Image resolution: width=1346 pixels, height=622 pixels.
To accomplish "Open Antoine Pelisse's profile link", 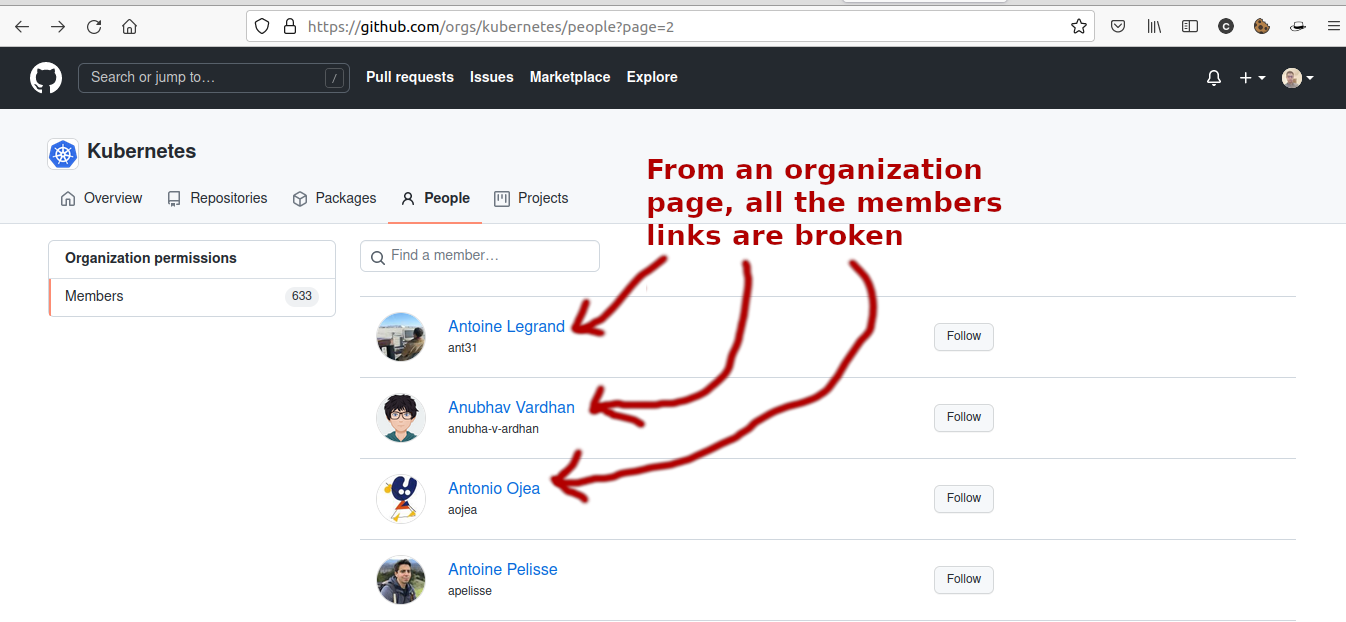I will tap(503, 569).
